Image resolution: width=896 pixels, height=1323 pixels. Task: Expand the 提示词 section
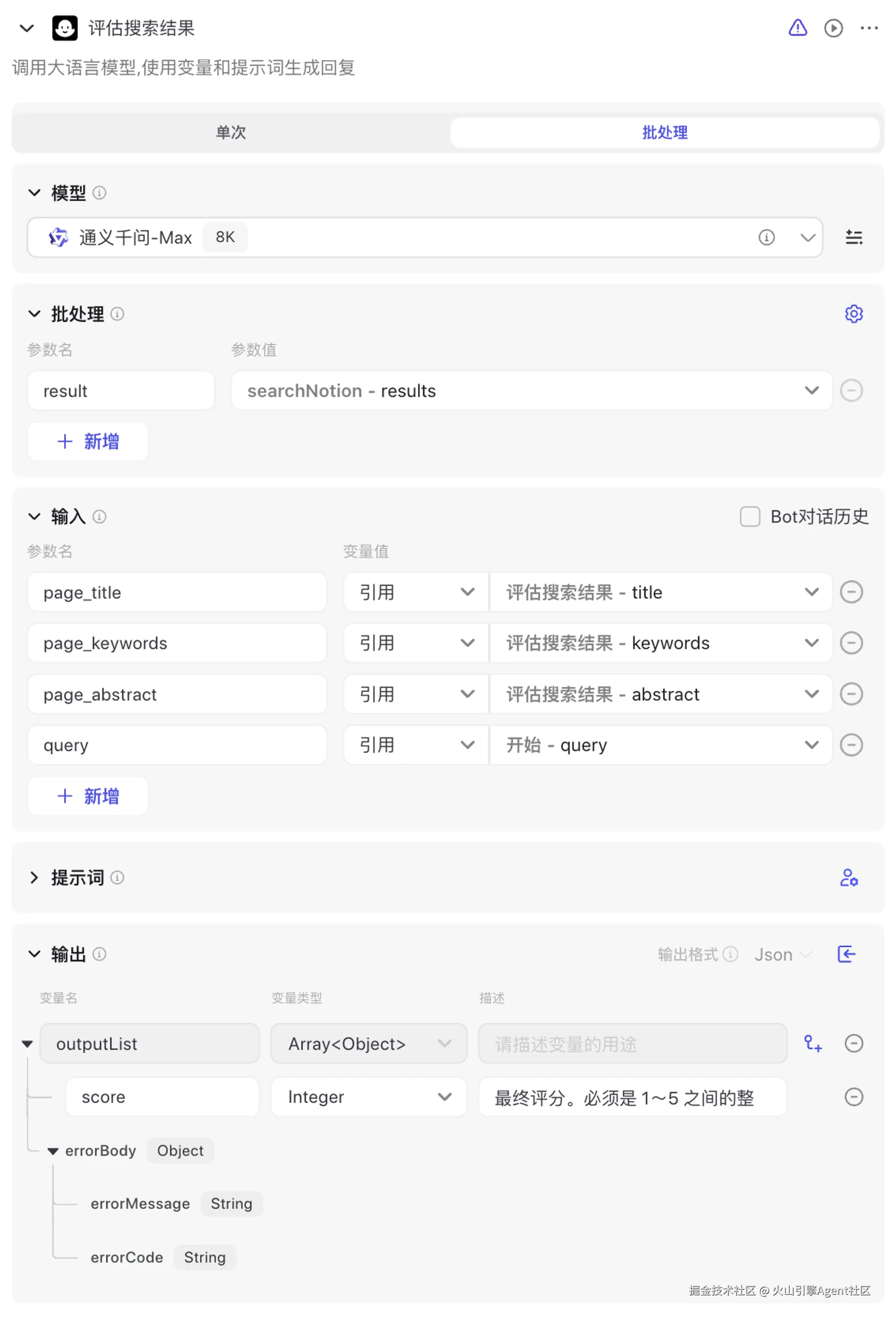click(34, 877)
